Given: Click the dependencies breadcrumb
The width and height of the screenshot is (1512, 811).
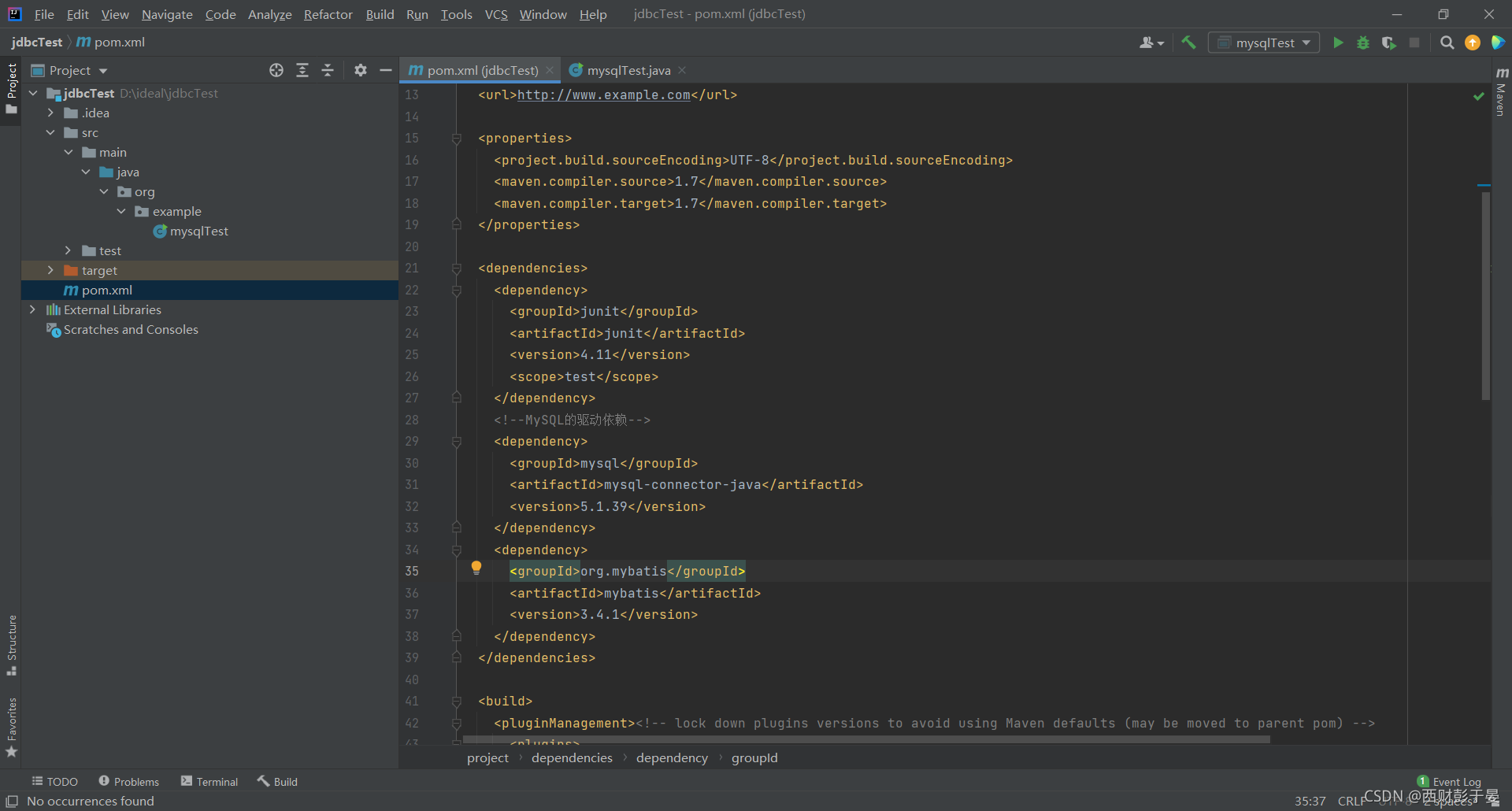Looking at the screenshot, I should point(572,757).
